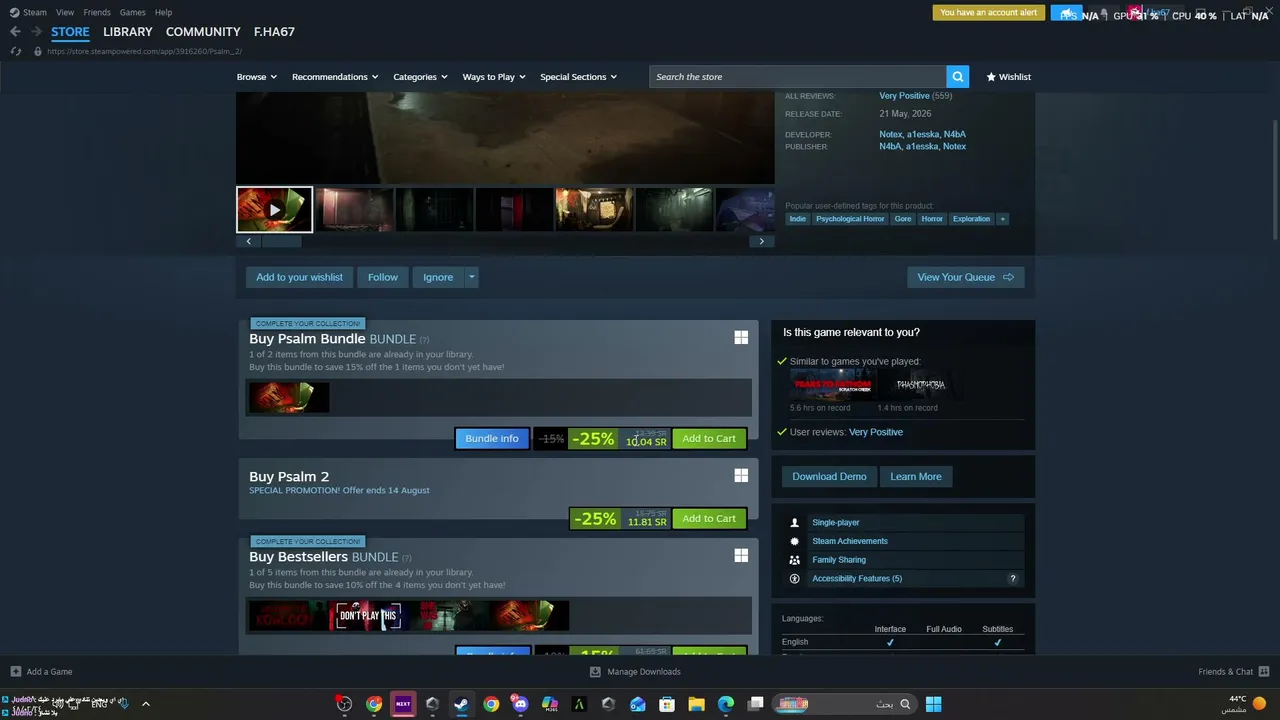The width and height of the screenshot is (1280, 720).
Task: Open the F.HA67 profile tab
Action: point(274,32)
